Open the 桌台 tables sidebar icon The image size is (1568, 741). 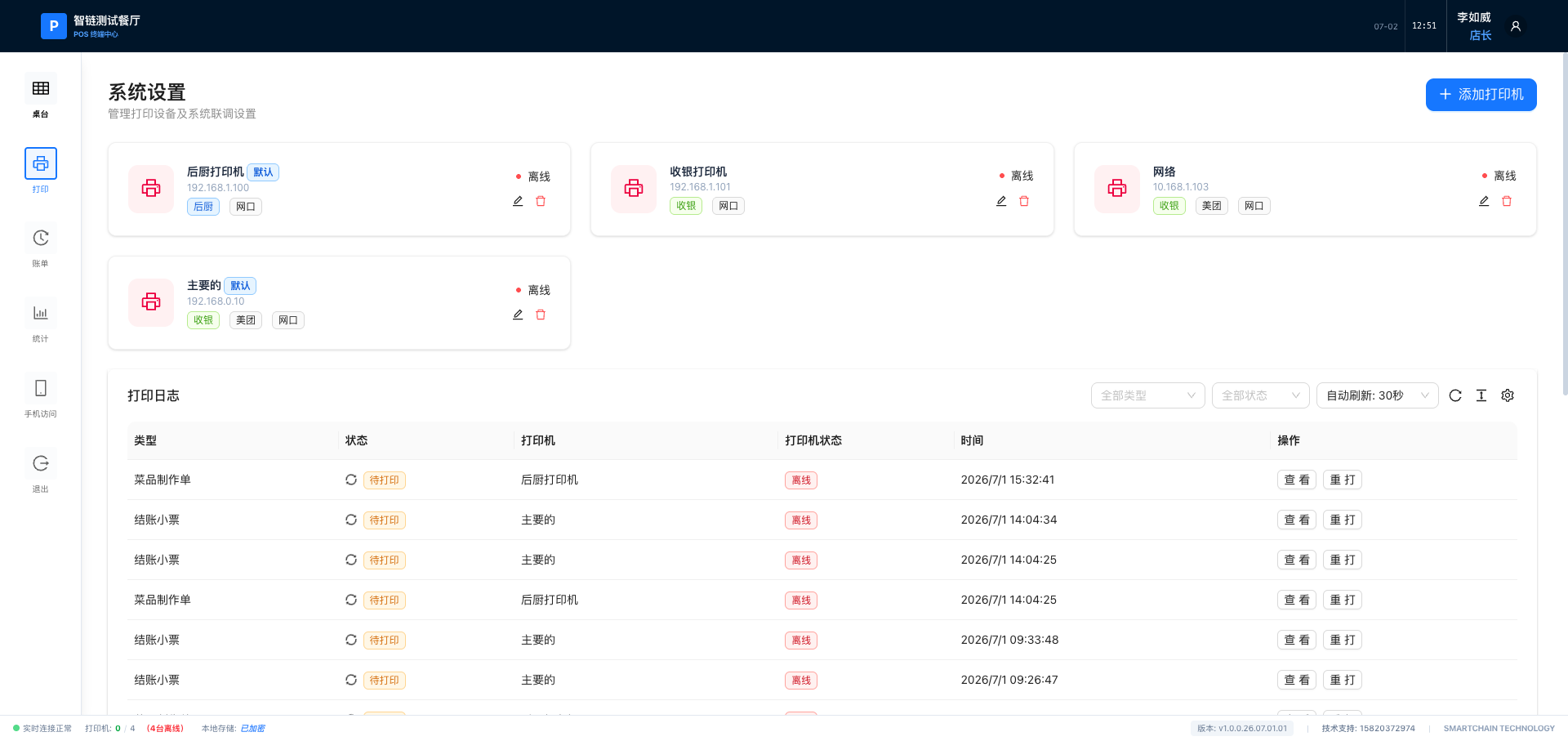click(x=41, y=88)
